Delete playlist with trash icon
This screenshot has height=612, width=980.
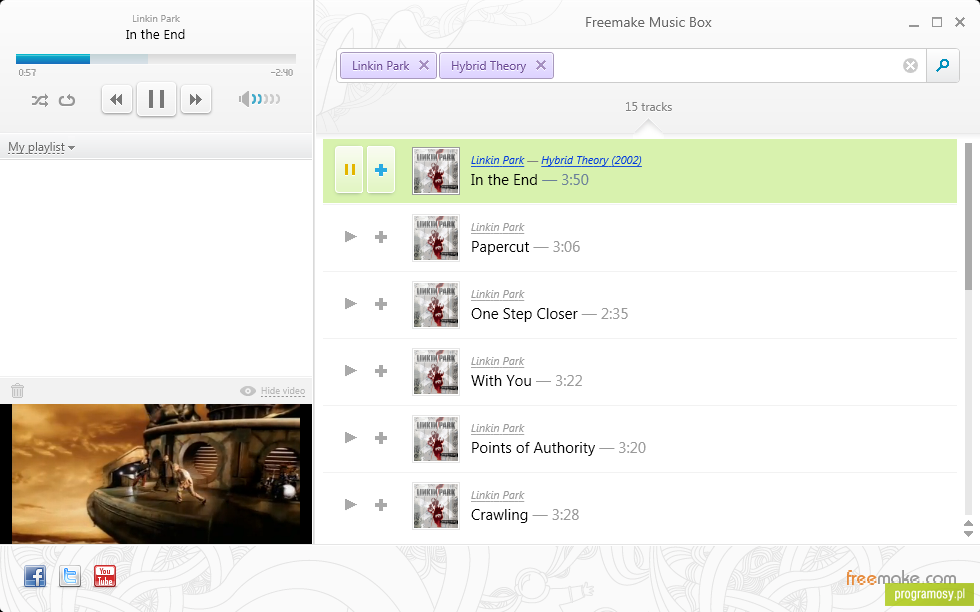18,391
